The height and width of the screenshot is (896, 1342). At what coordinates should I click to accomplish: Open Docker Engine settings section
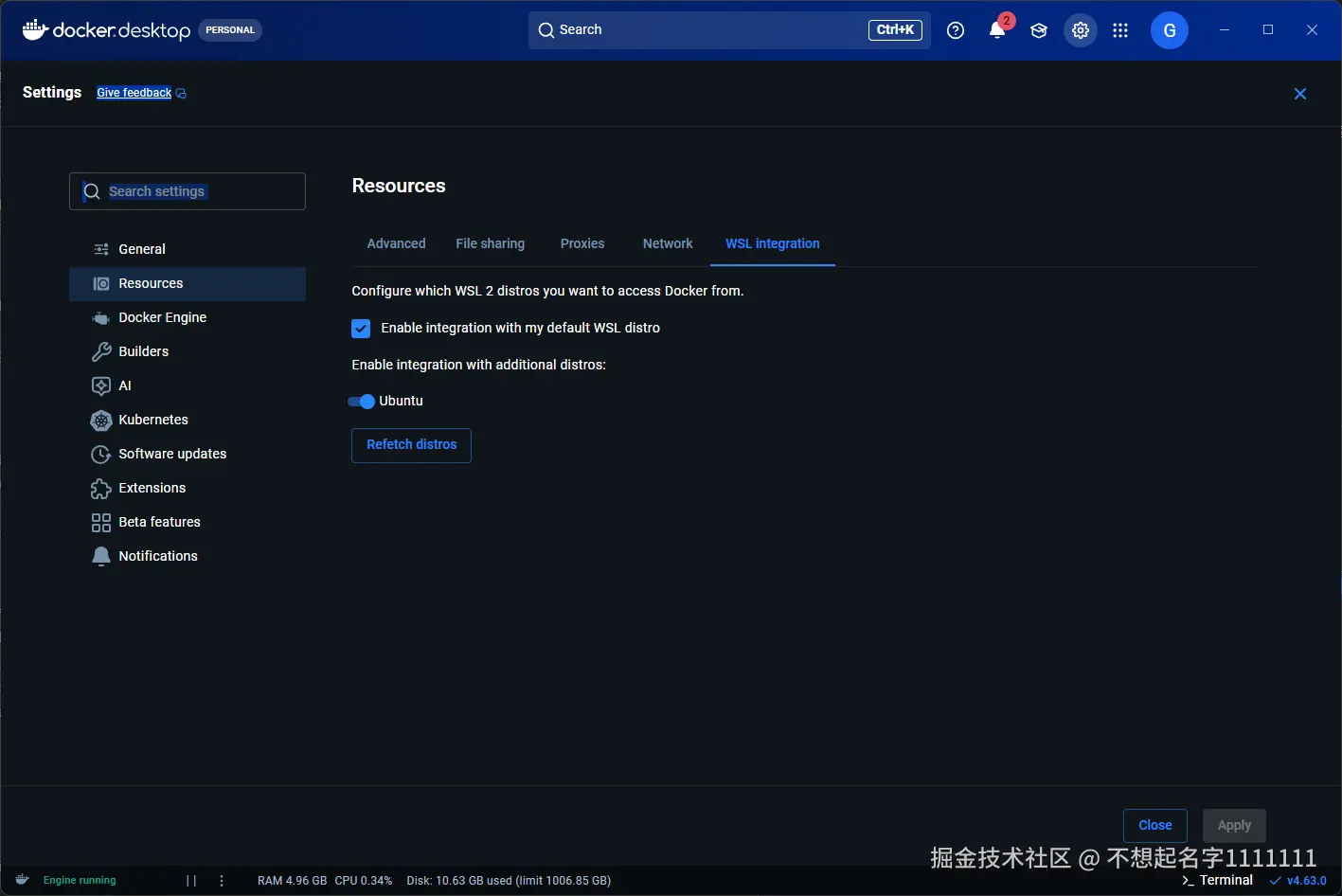point(188,317)
